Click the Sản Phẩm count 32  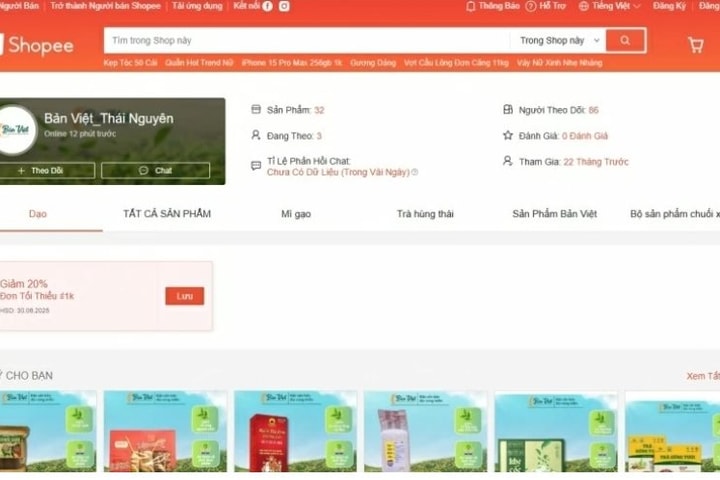(319, 110)
